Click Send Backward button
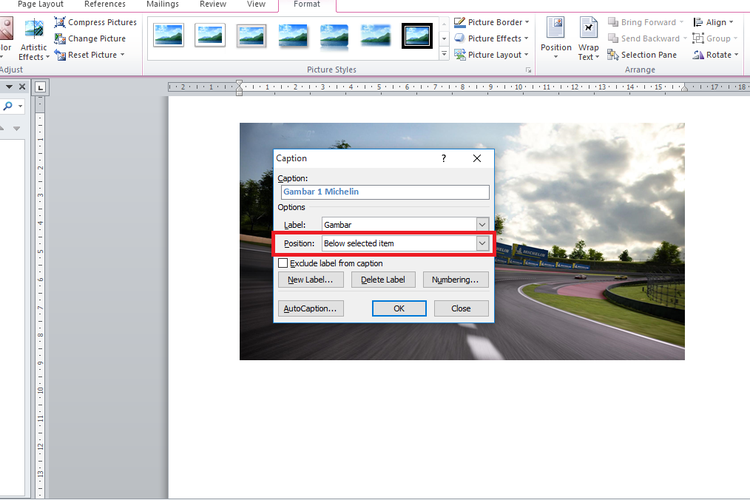Image resolution: width=750 pixels, height=500 pixels. (x=647, y=38)
